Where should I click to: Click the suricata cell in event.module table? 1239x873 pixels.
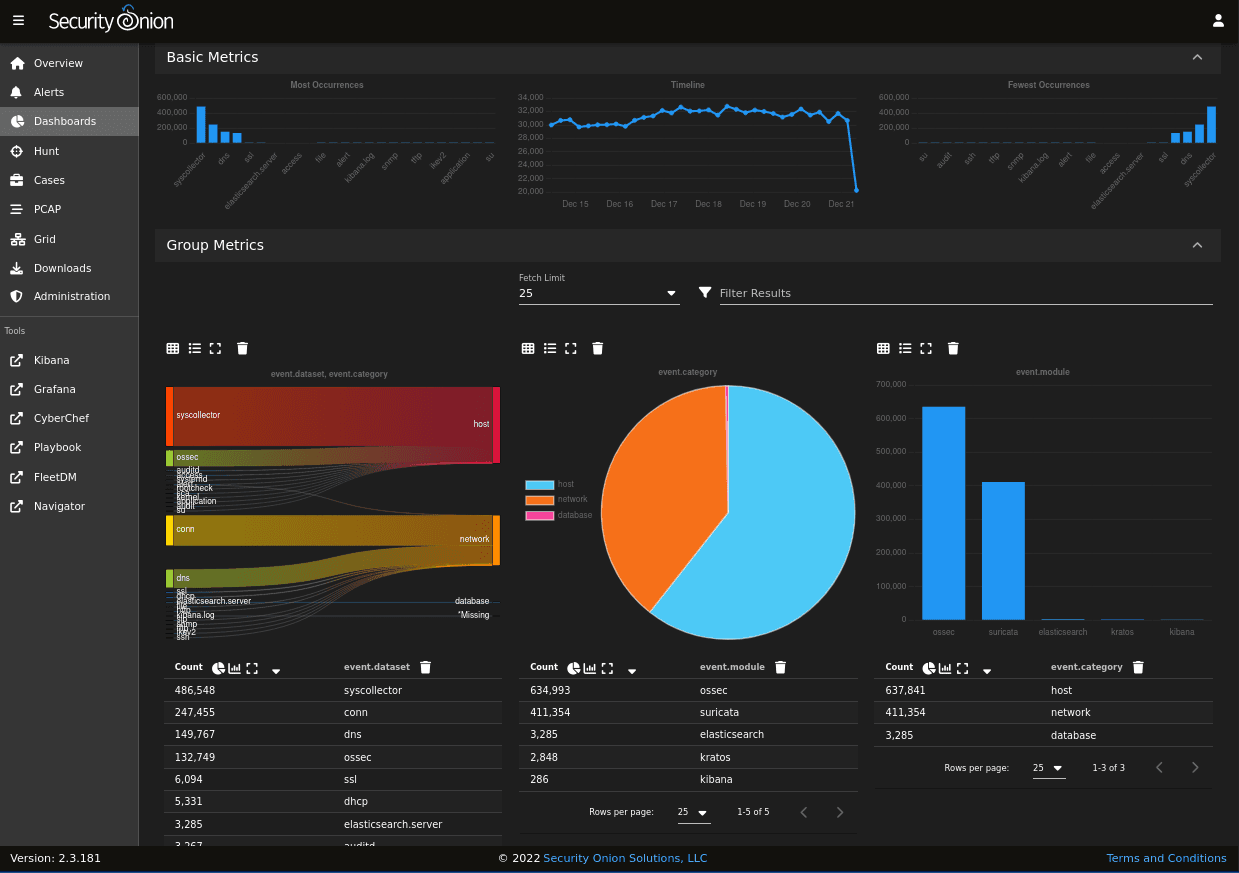tap(719, 712)
